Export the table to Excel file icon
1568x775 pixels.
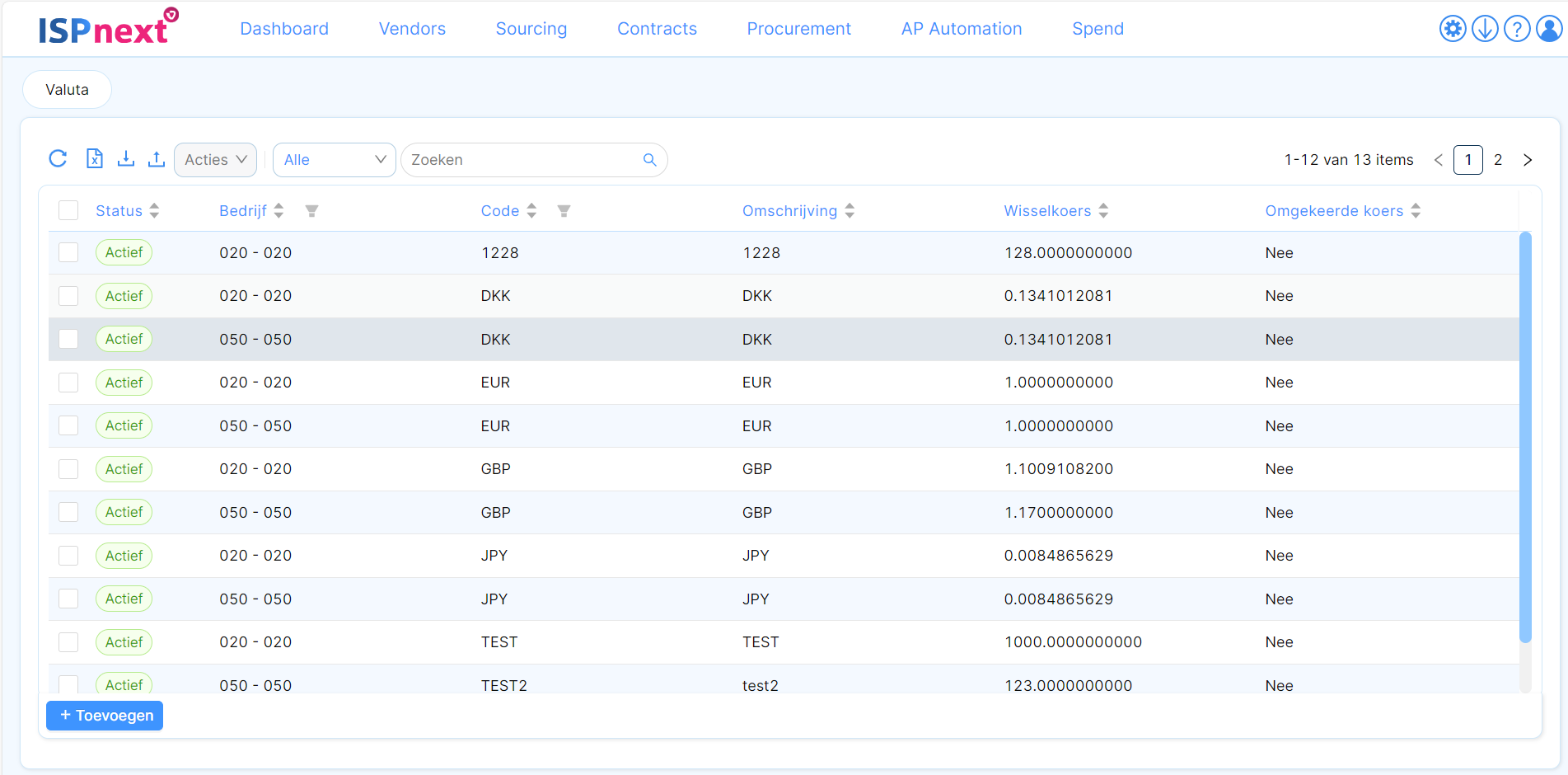pyautogui.click(x=95, y=159)
